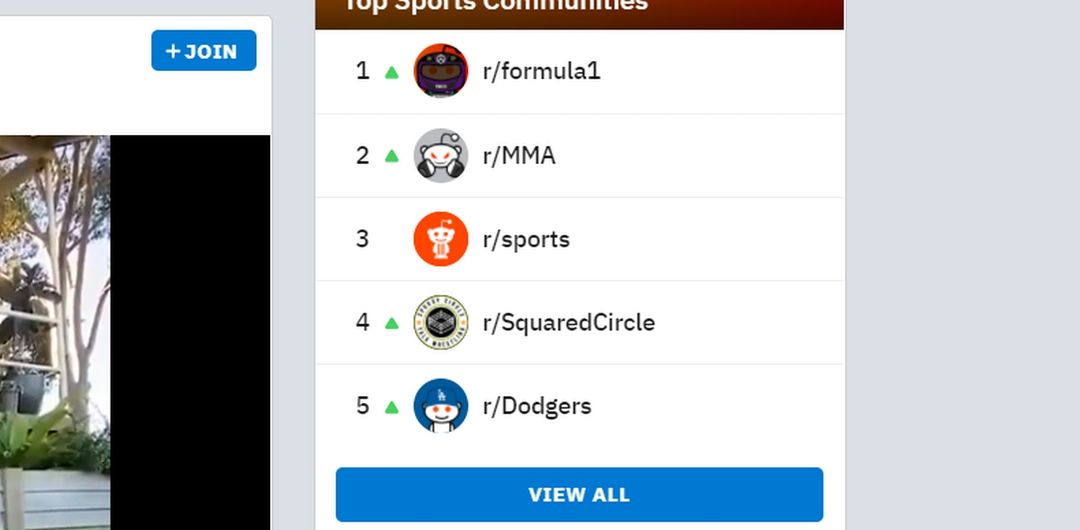
Task: Click the green arrow beside r/SquaredCircle
Action: (392, 323)
